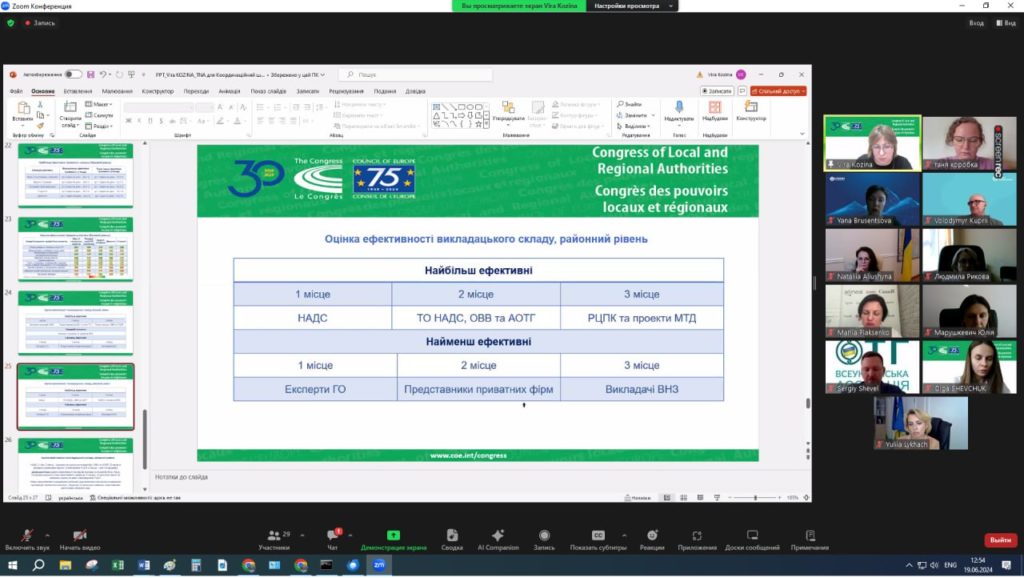This screenshot has width=1024, height=578.
Task: Expand audio options arrow beside microphone
Action: (47, 536)
